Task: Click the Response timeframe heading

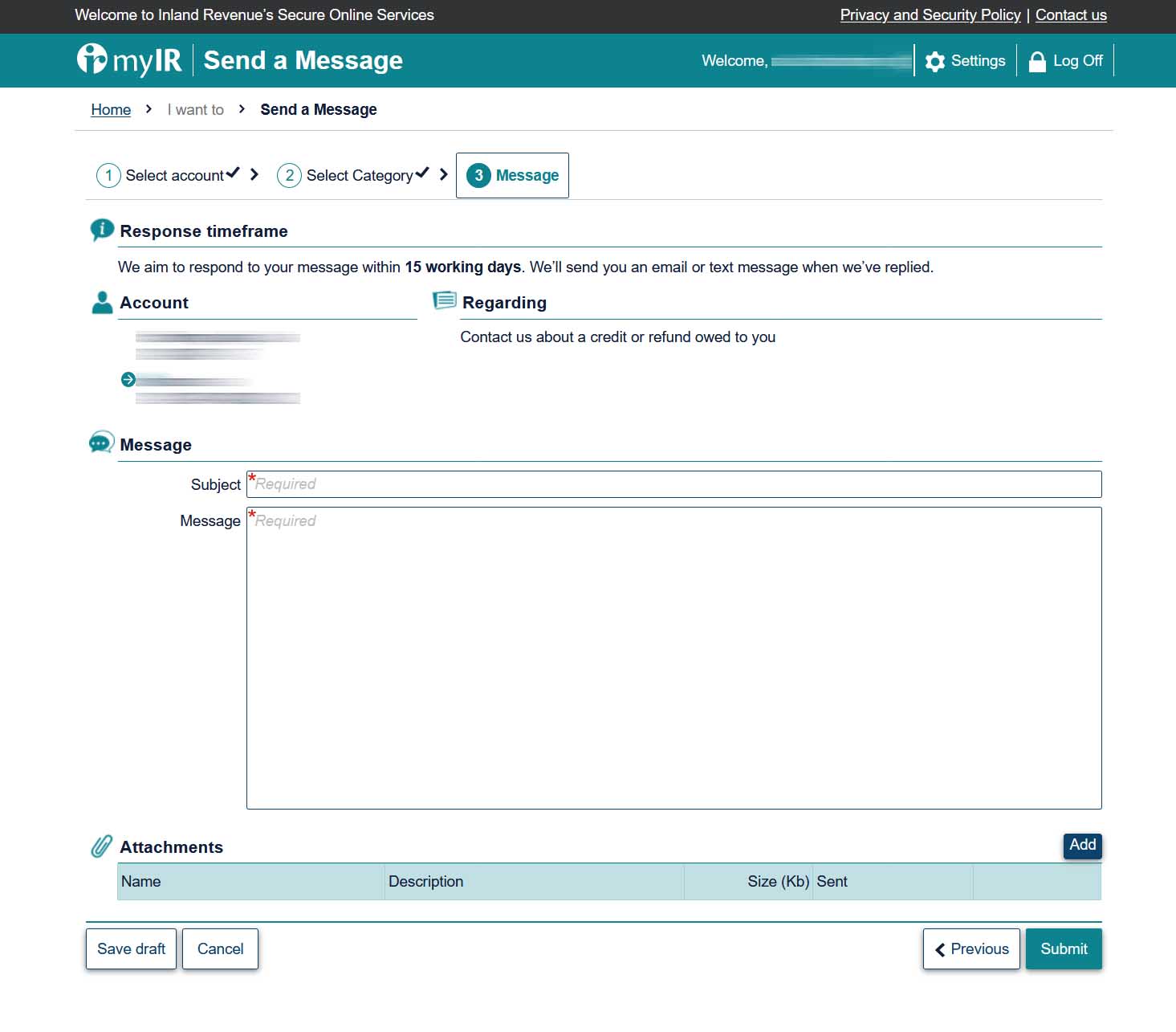Action: click(x=204, y=231)
